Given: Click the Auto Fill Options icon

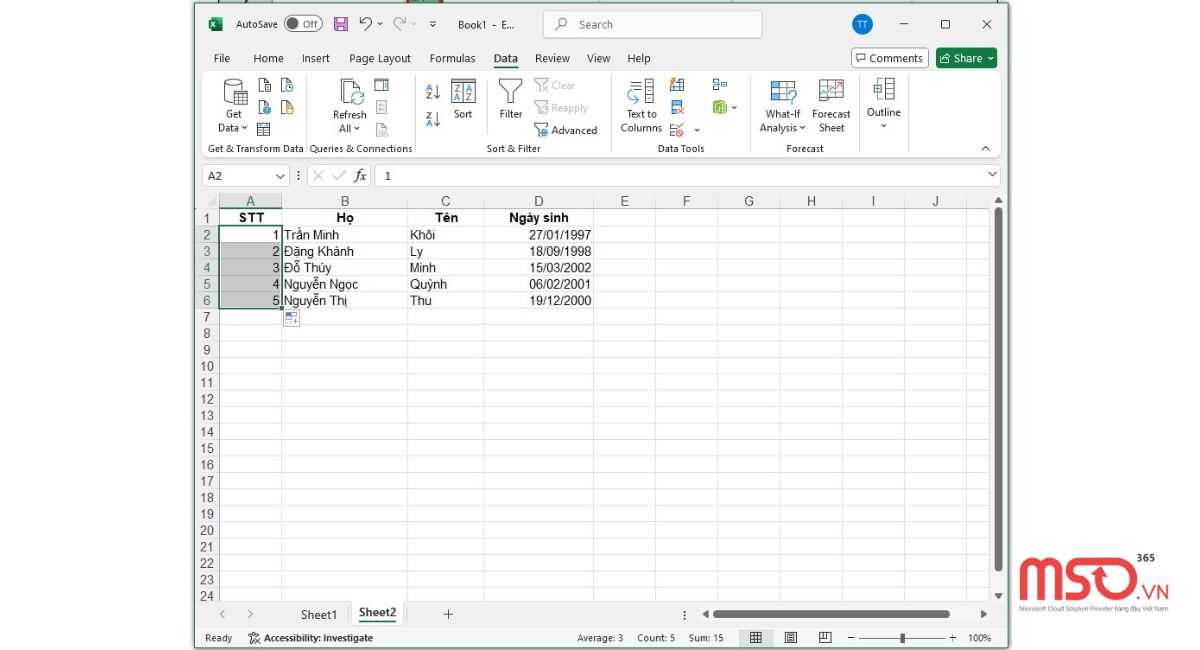Looking at the screenshot, I should pyautogui.click(x=291, y=318).
